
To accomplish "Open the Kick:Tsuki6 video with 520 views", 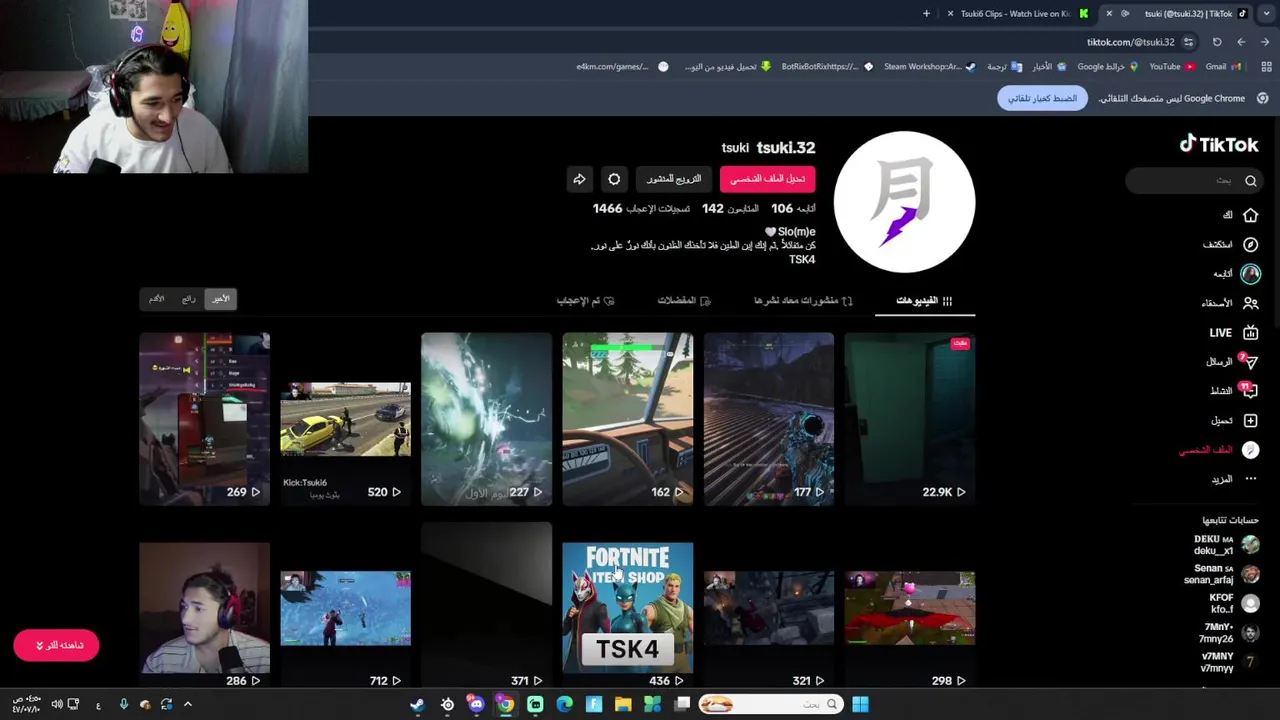I will click(345, 419).
